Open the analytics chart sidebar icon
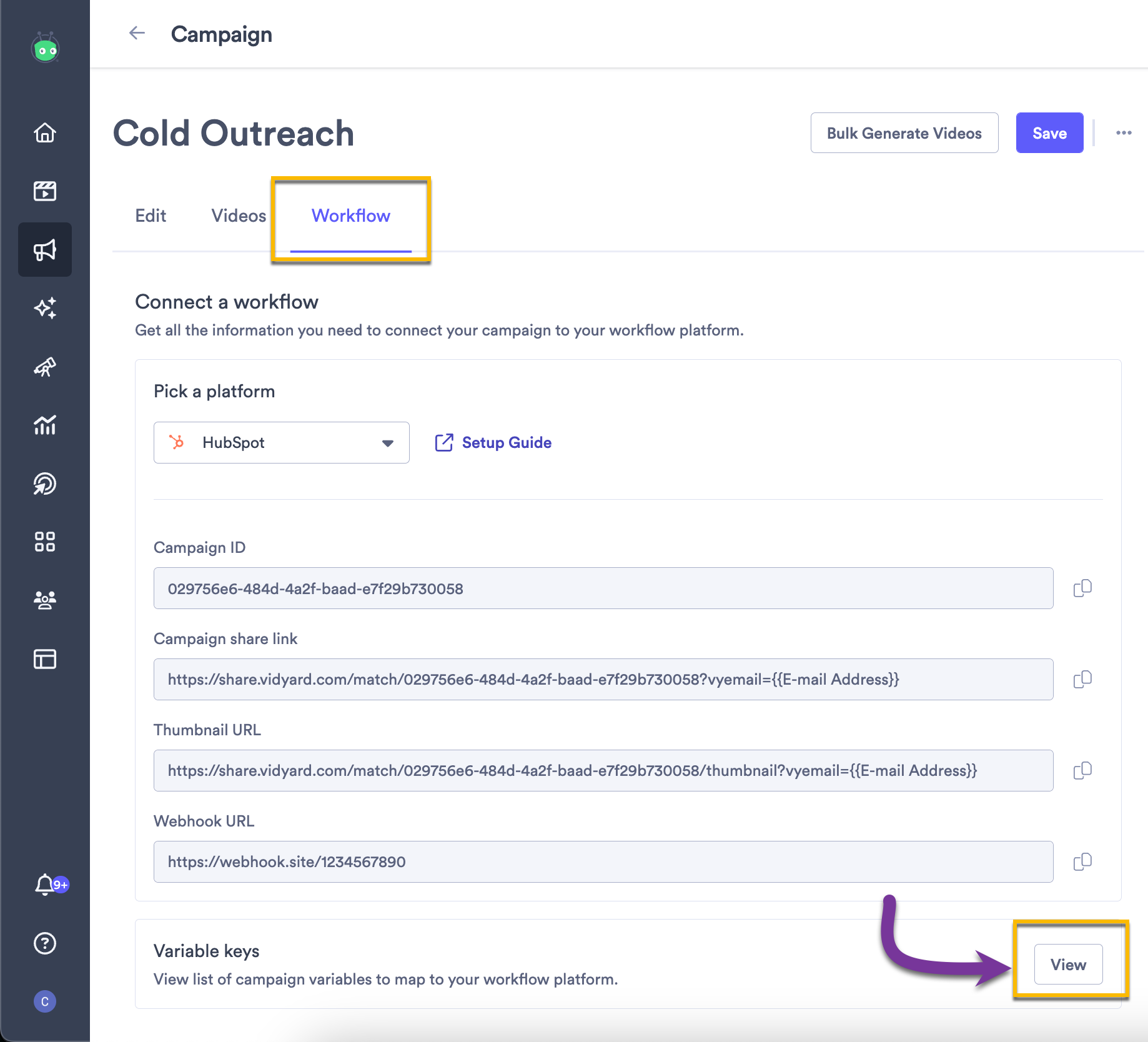This screenshot has width=1148, height=1042. click(x=45, y=425)
